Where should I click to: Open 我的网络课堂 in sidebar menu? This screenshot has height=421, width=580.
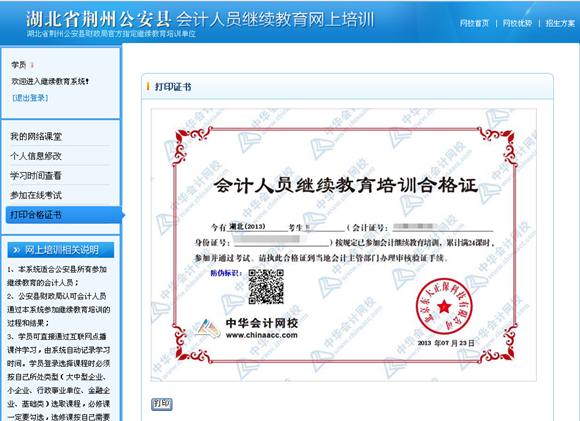point(36,137)
